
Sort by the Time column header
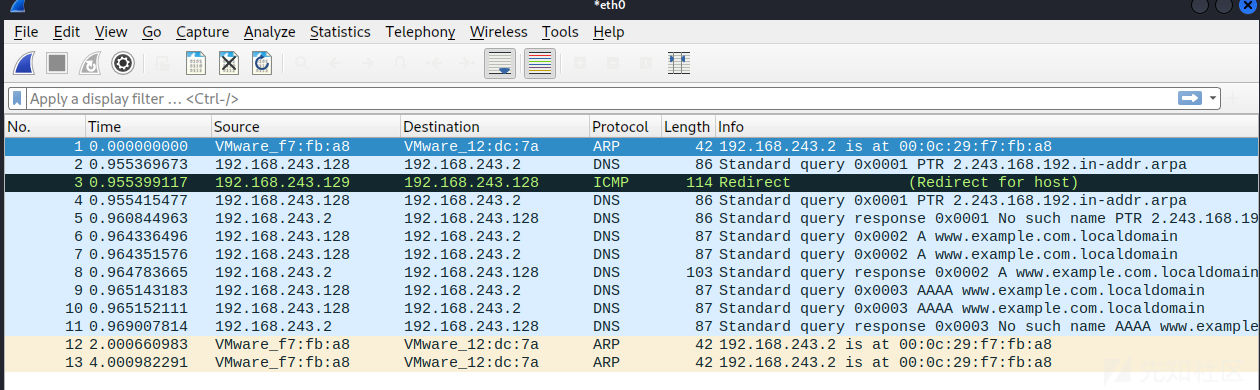pyautogui.click(x=148, y=127)
